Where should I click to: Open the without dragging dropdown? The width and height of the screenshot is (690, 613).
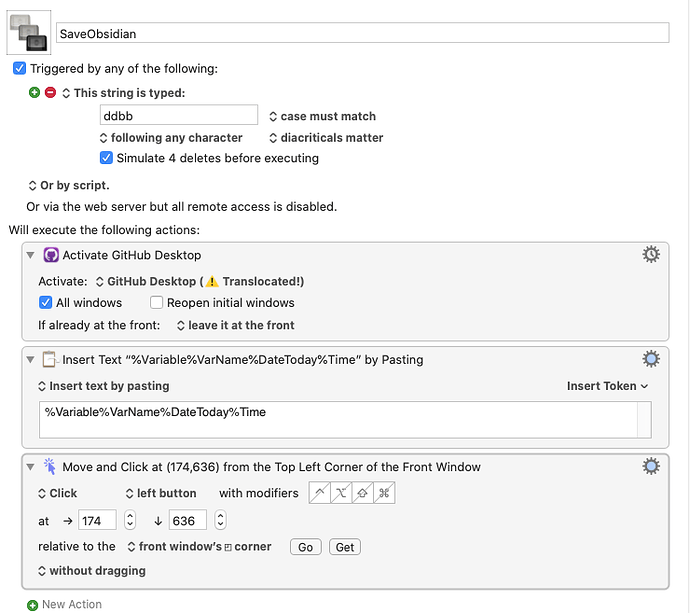click(92, 571)
